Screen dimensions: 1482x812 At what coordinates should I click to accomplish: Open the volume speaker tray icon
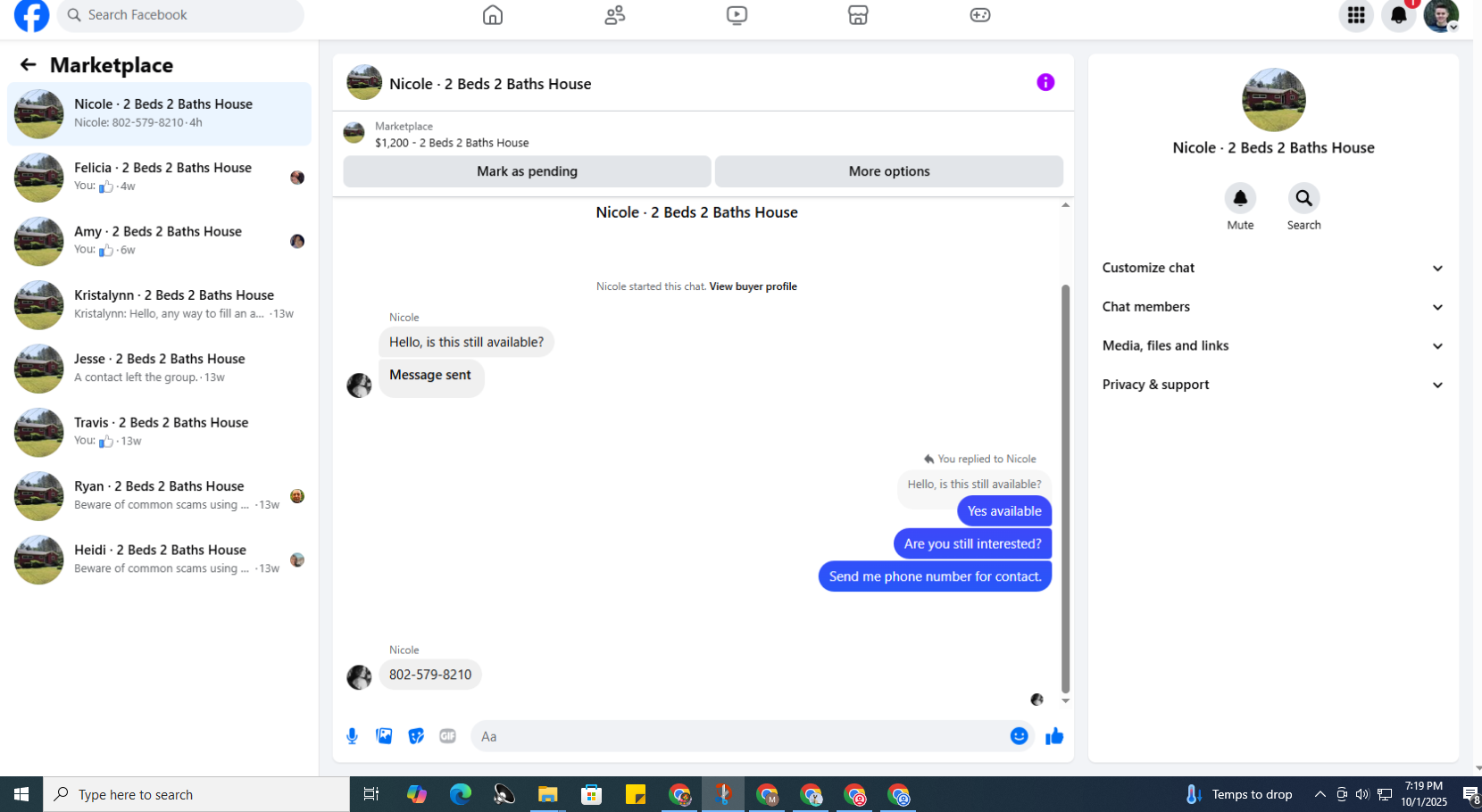(1361, 794)
